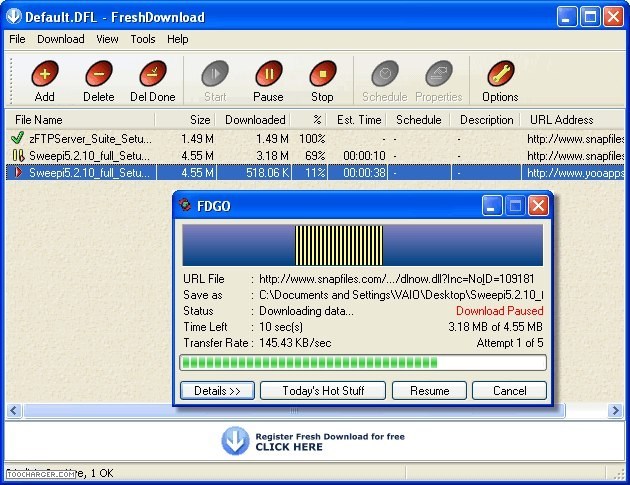Sort by % column header

(x=310, y=120)
